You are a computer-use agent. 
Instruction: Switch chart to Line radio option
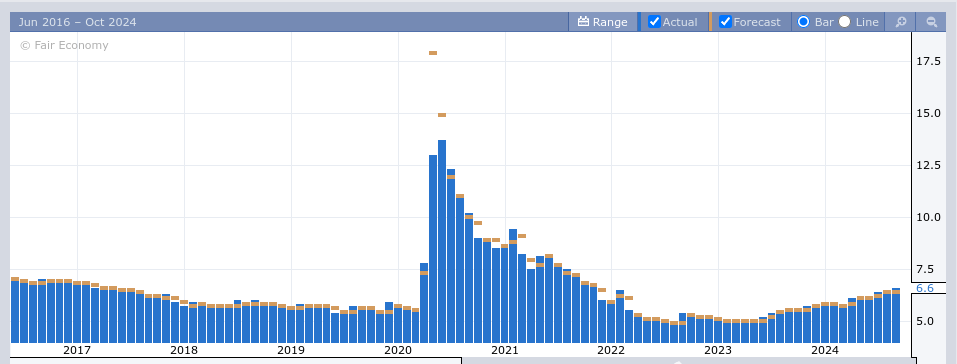(844, 22)
